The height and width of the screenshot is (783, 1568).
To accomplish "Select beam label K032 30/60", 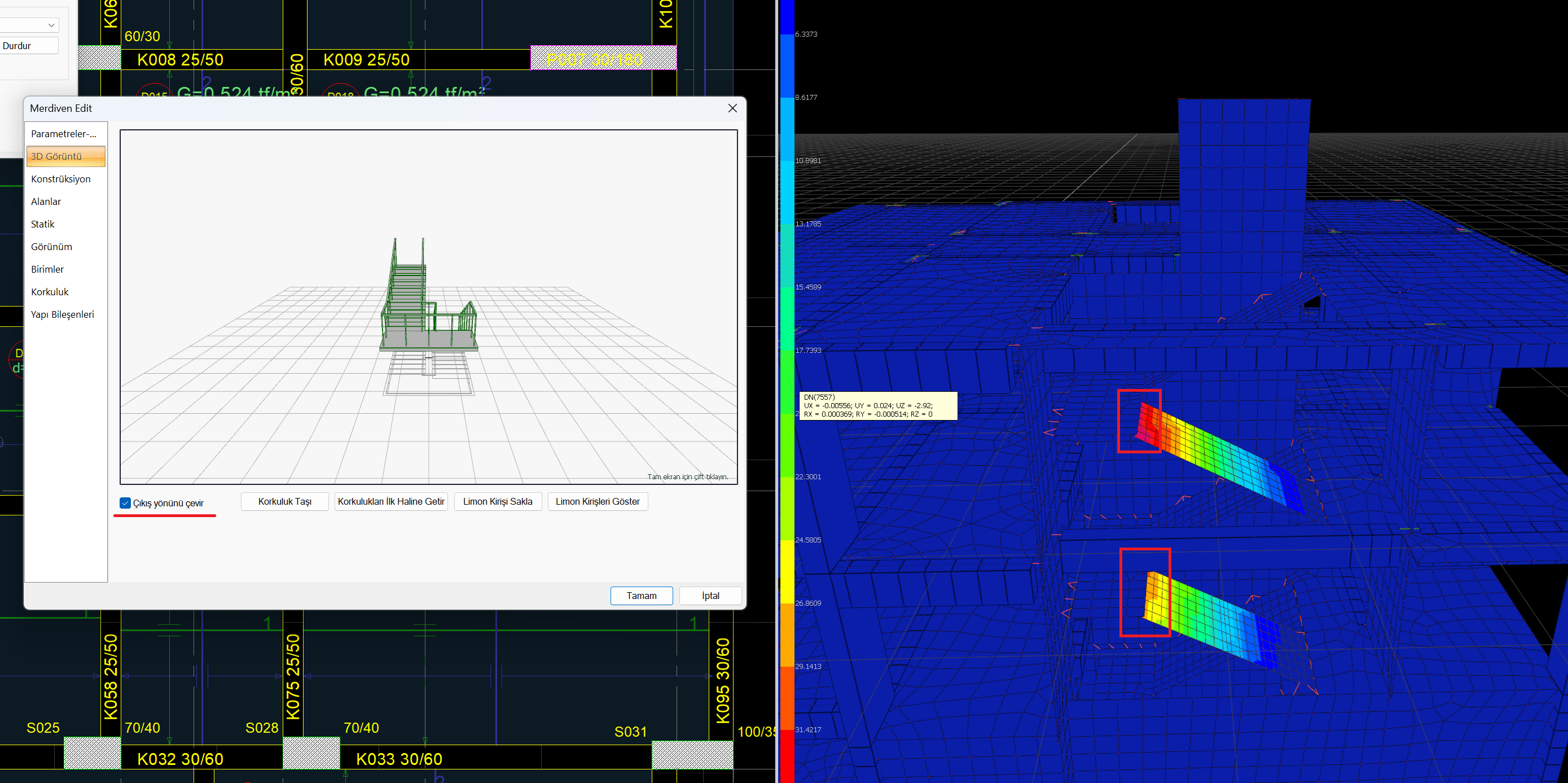I will coord(180,759).
